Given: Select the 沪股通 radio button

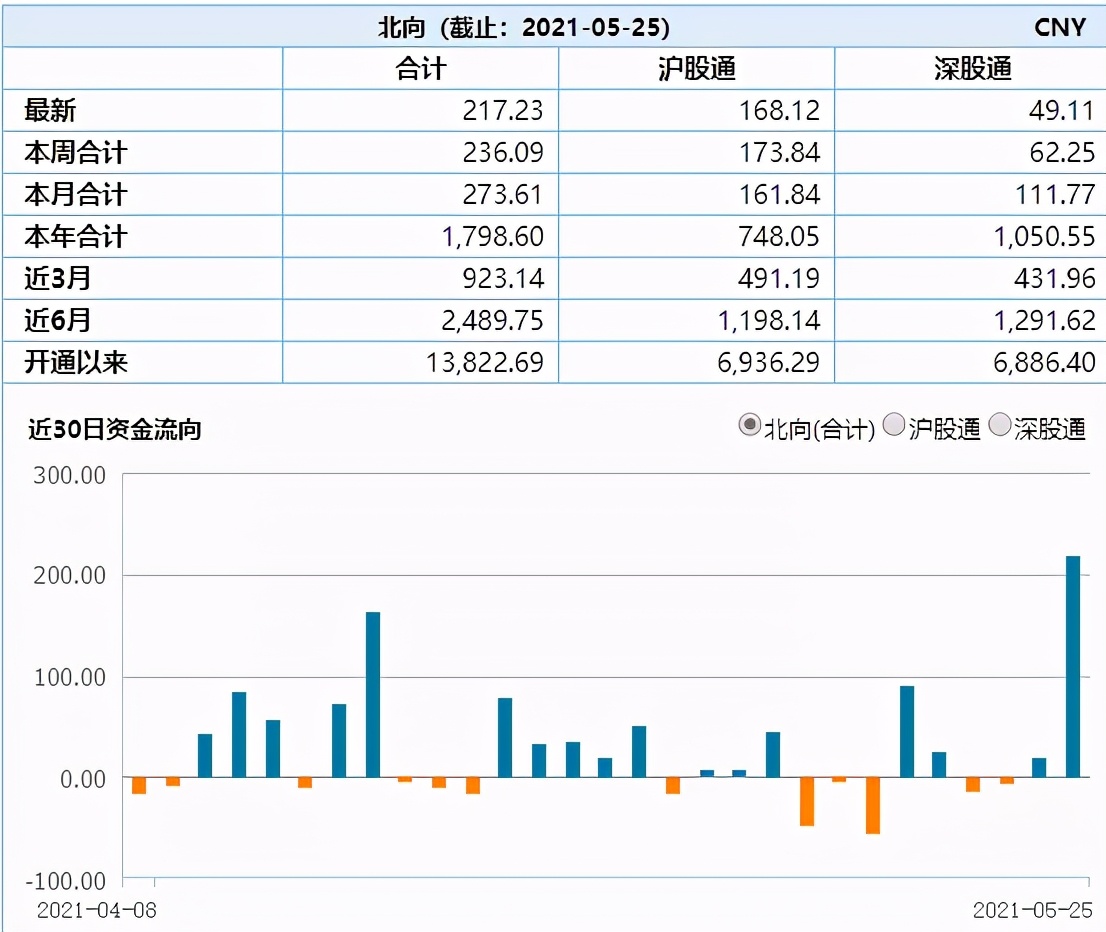Looking at the screenshot, I should click(x=895, y=426).
